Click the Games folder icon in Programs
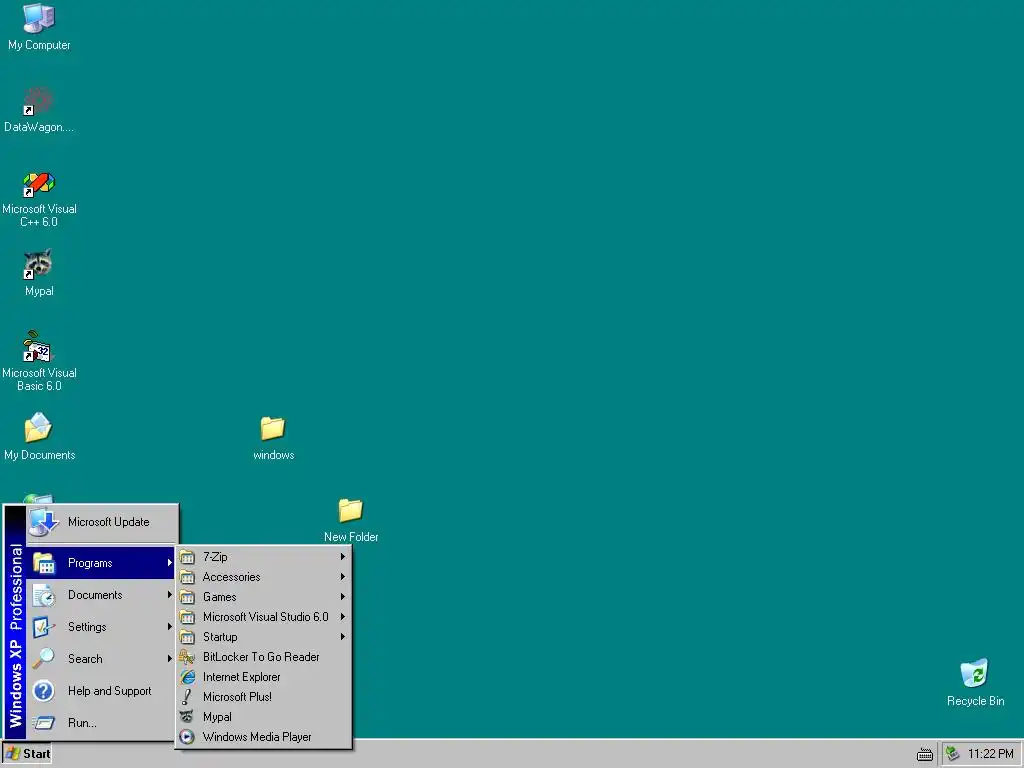Viewport: 1024px width, 768px height. pos(187,597)
